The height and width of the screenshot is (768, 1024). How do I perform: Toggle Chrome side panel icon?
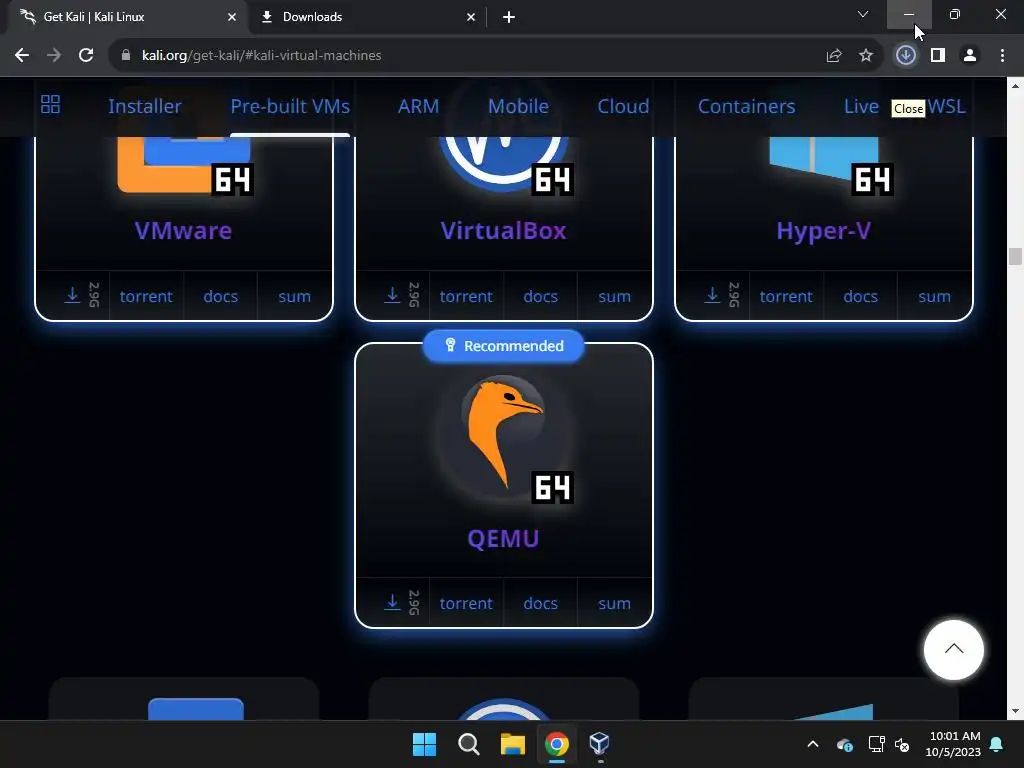pyautogui.click(x=938, y=56)
